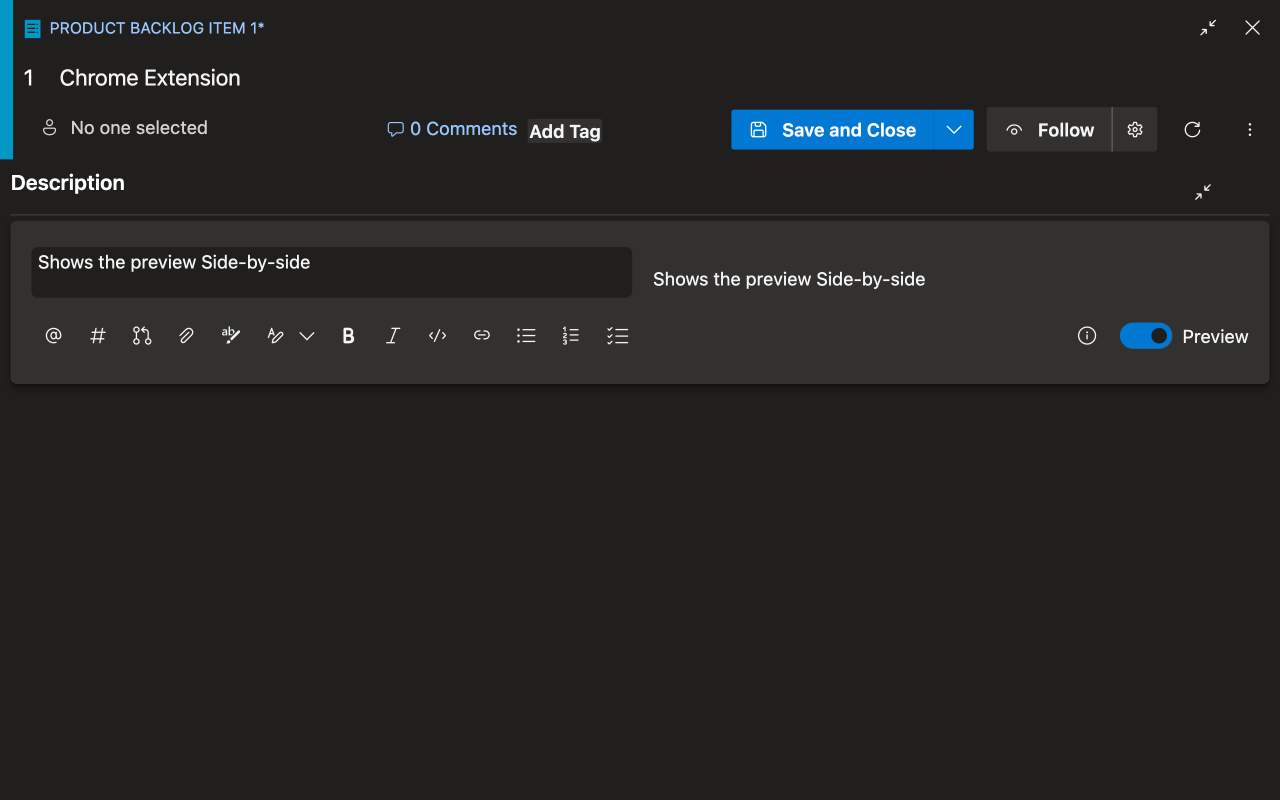
Task: Edit the Chrome Extension title field
Action: click(150, 78)
